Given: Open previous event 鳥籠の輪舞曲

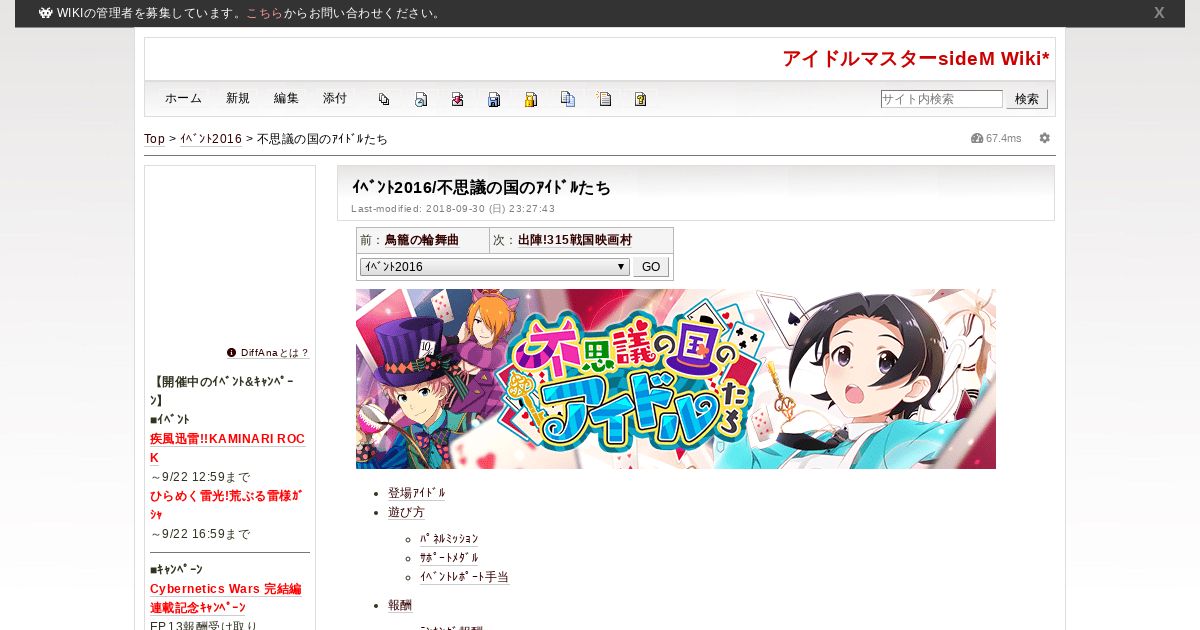Looking at the screenshot, I should 421,240.
